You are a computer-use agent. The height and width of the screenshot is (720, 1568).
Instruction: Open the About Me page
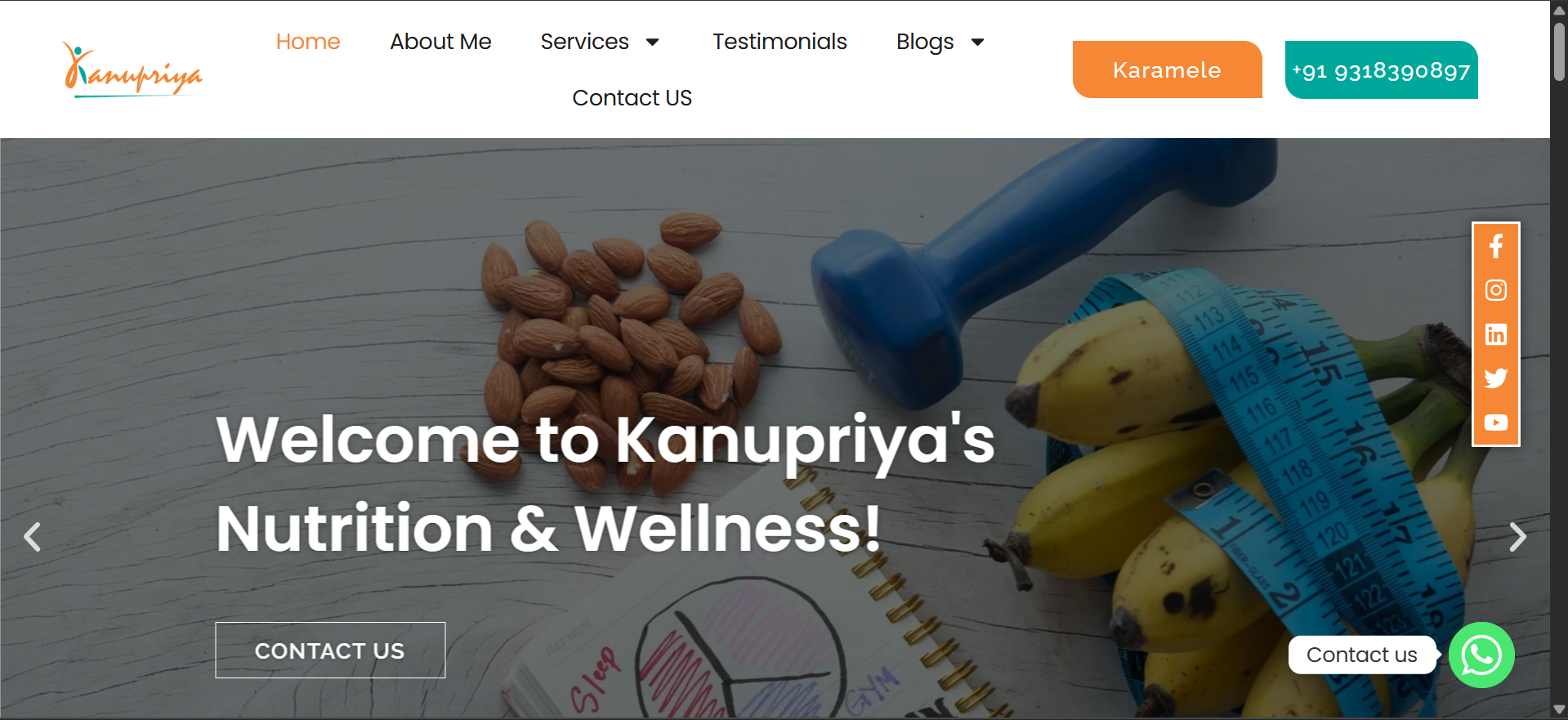(x=440, y=42)
